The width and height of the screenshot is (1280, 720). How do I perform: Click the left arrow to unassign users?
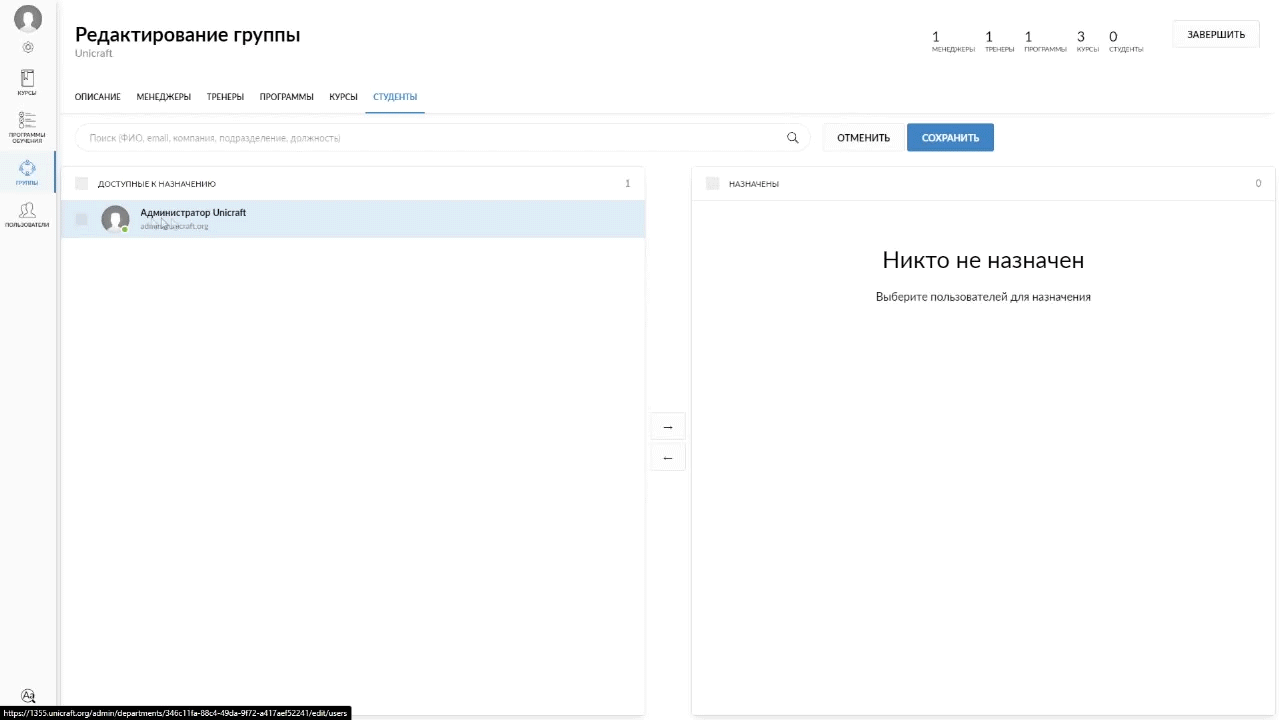click(668, 458)
